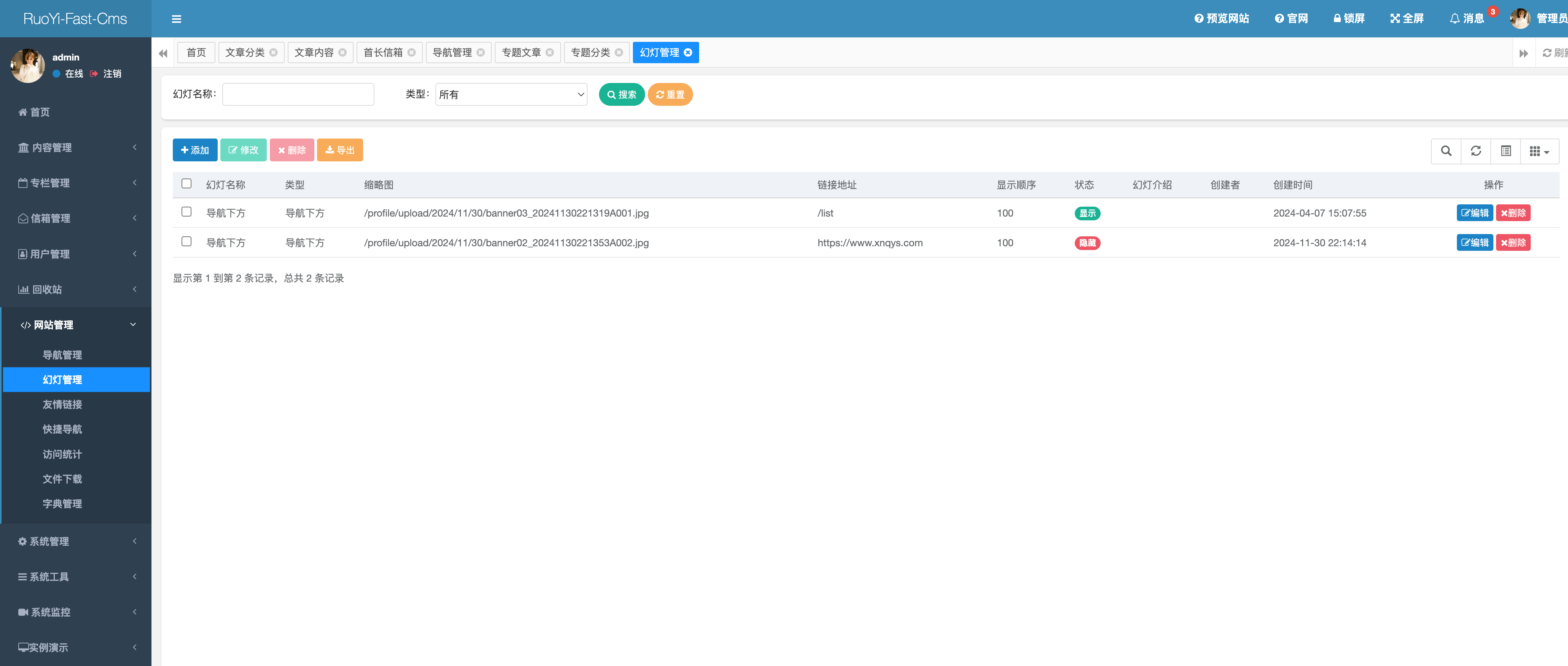Click the 注销 logout icon link
Screen dimensions: 1568x666
106,74
